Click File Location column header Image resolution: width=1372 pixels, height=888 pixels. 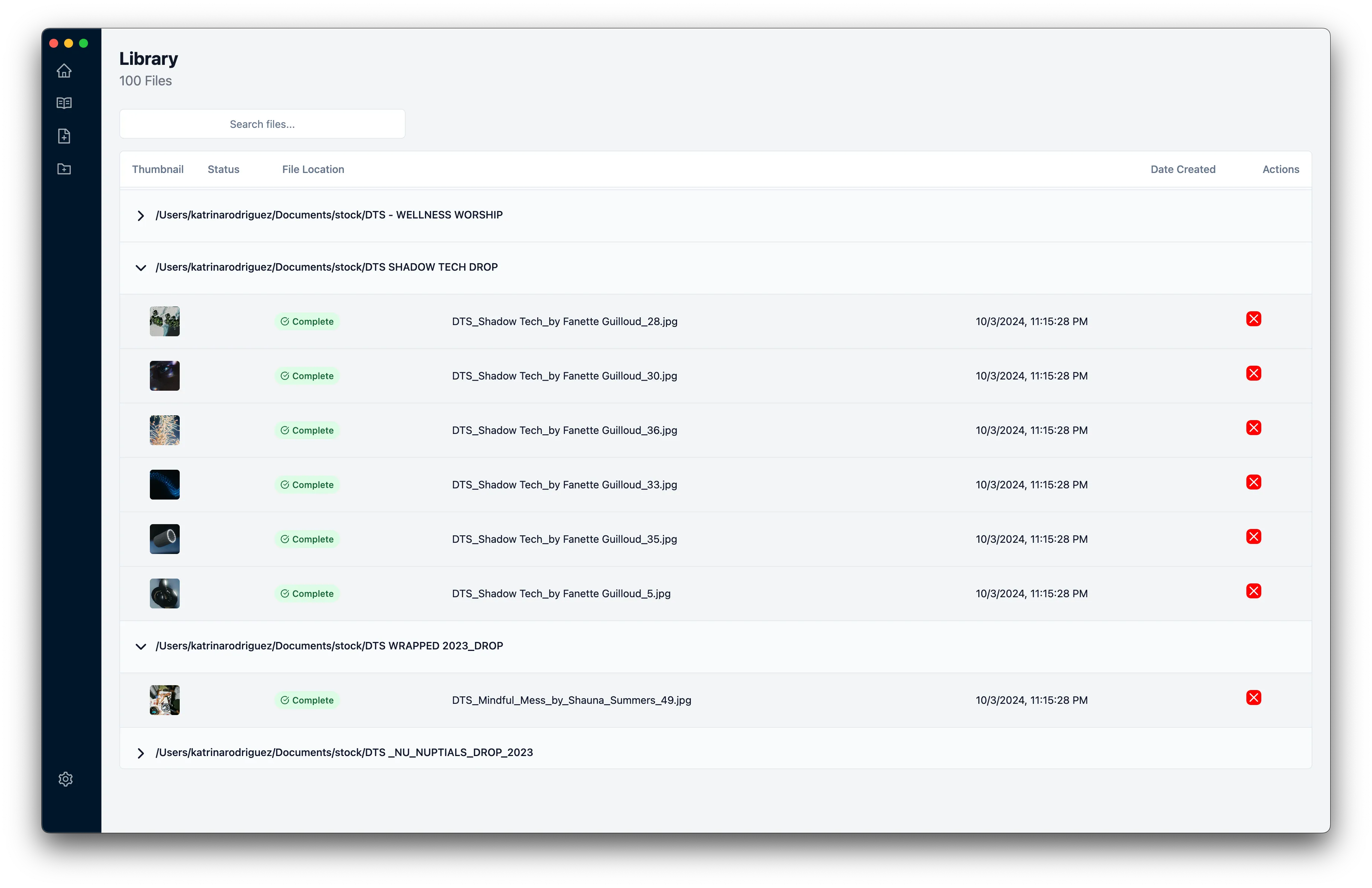pyautogui.click(x=313, y=169)
